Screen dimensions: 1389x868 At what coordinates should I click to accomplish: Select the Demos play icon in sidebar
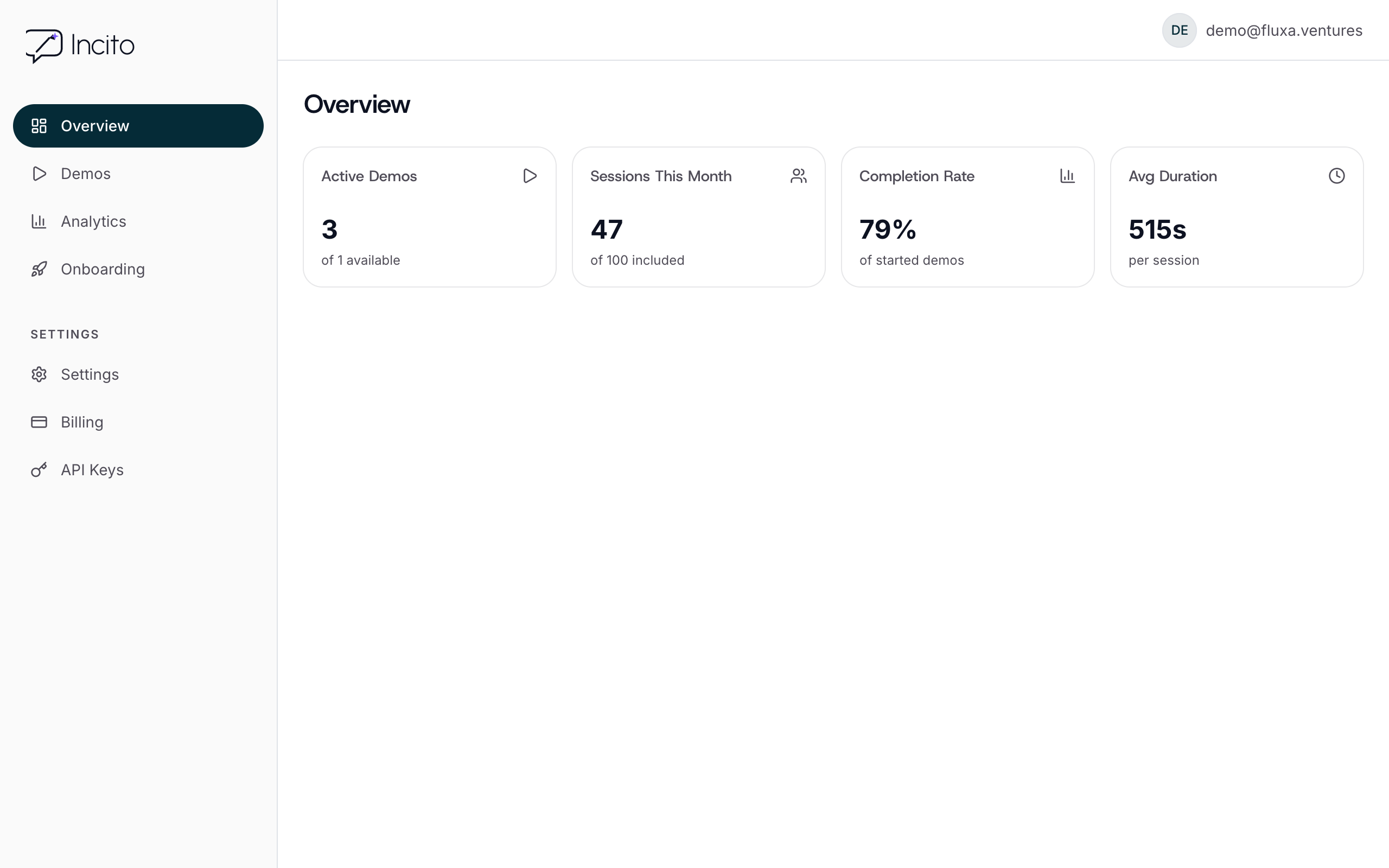point(39,174)
